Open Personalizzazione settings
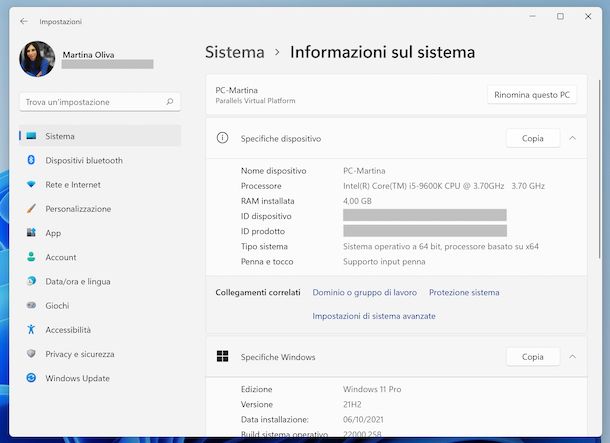610x443 pixels. (x=78, y=209)
